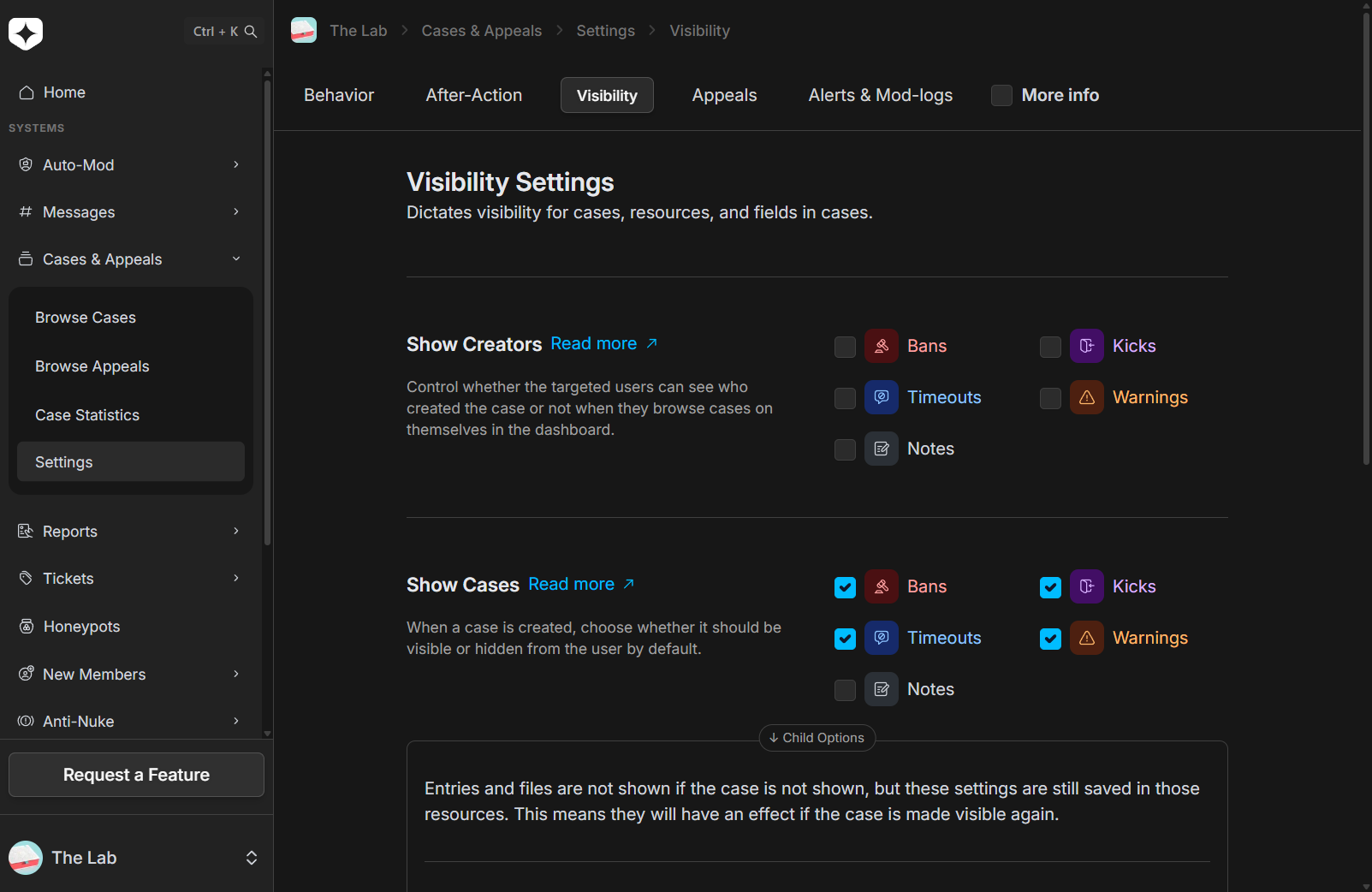Open Browse Appeals in the sidebar
1372x892 pixels.
click(131, 366)
